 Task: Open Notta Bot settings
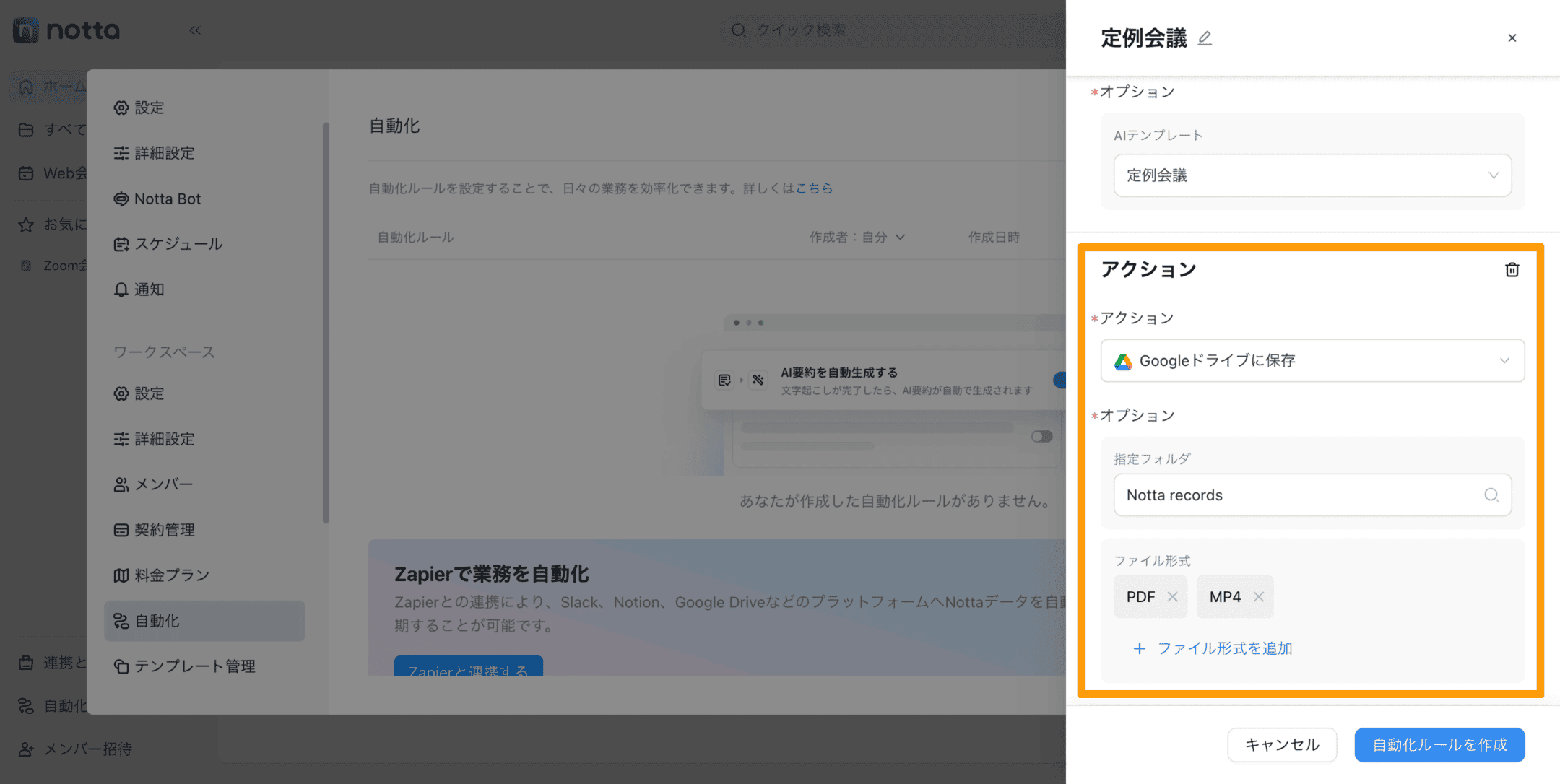(157, 199)
